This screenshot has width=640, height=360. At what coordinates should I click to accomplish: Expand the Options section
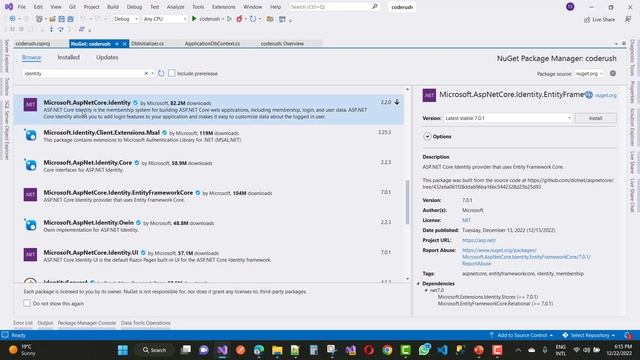click(x=427, y=136)
